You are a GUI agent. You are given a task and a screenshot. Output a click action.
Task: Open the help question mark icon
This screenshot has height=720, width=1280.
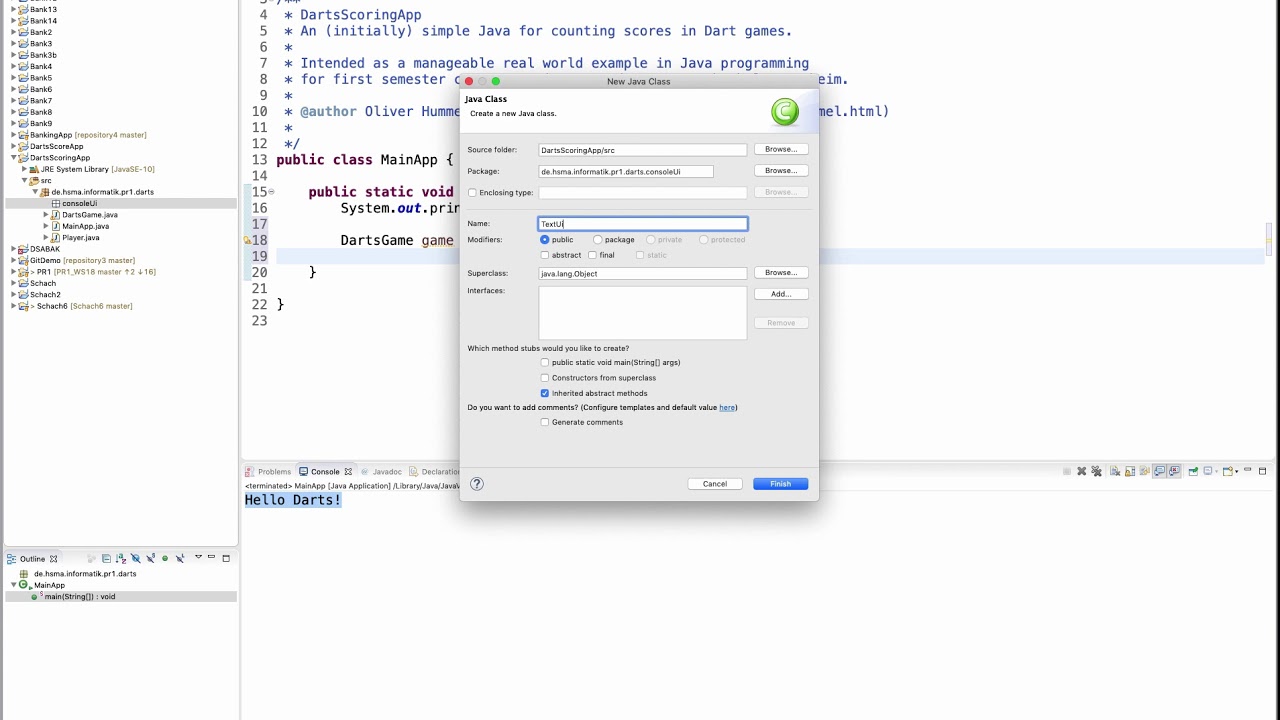pos(477,484)
